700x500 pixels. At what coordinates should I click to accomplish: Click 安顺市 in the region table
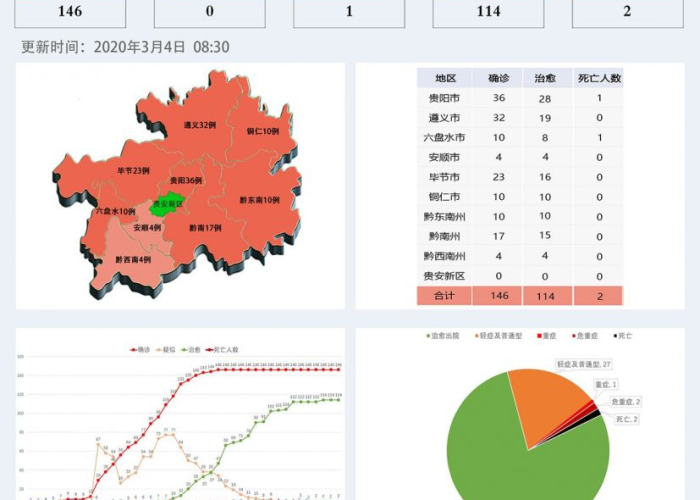(x=444, y=157)
